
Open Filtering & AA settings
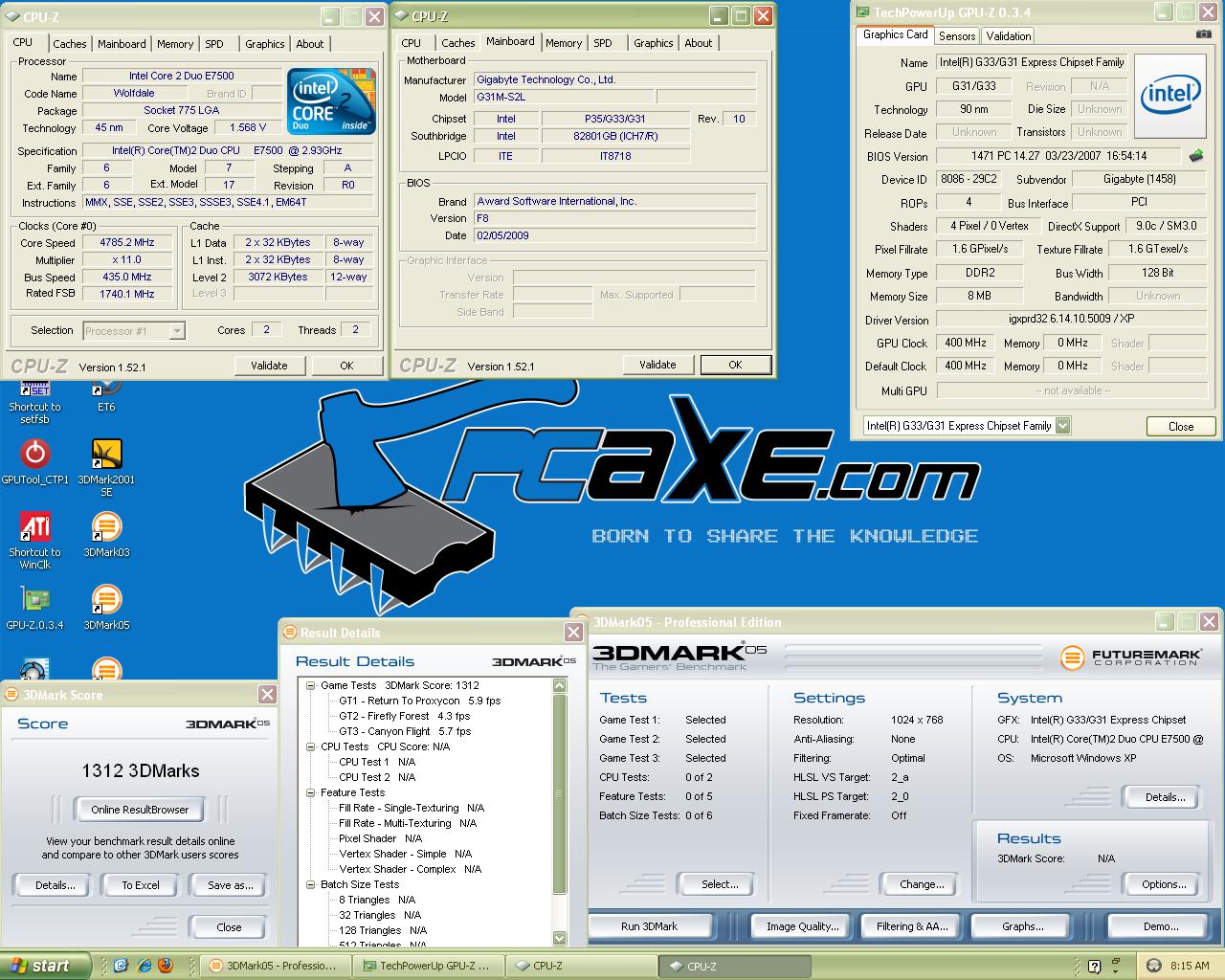[912, 926]
